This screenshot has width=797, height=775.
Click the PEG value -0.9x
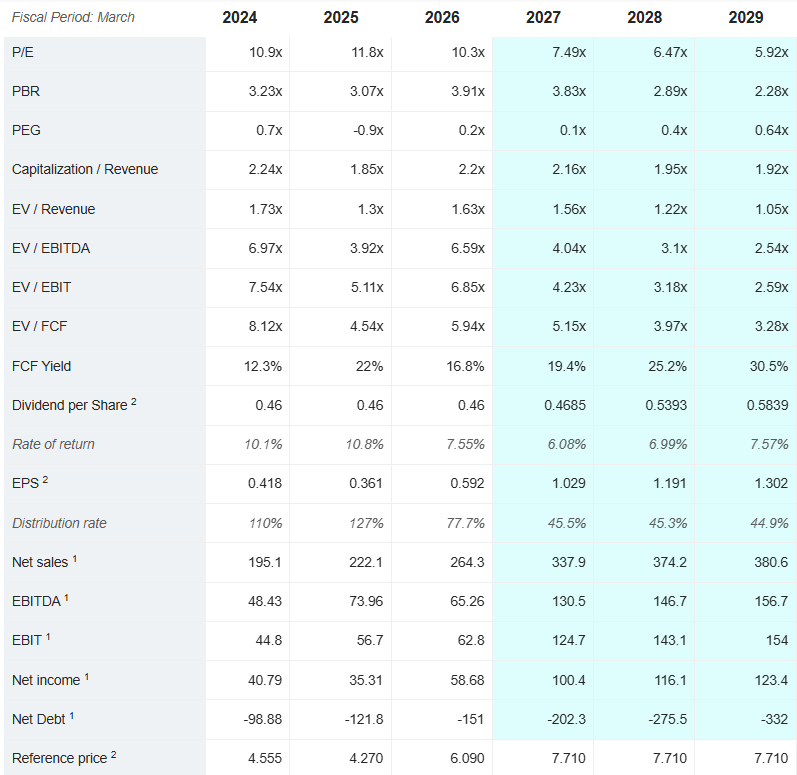[368, 131]
